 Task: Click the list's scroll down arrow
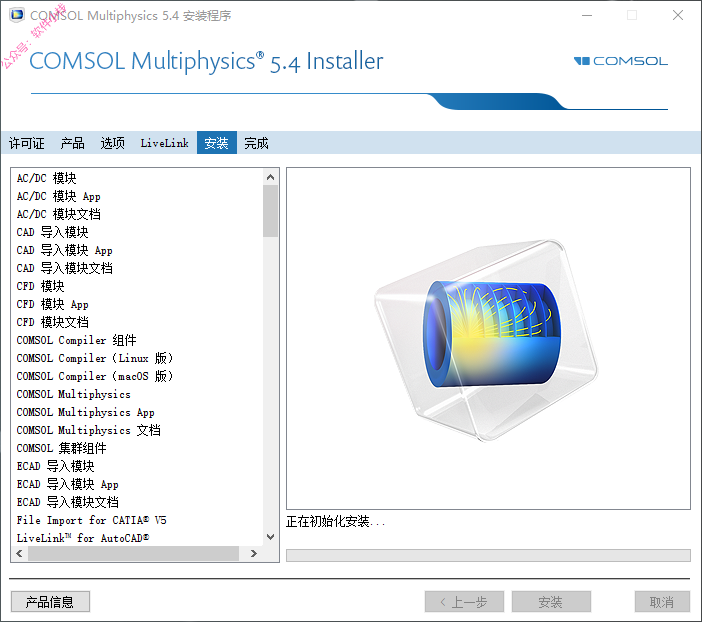pyautogui.click(x=270, y=536)
